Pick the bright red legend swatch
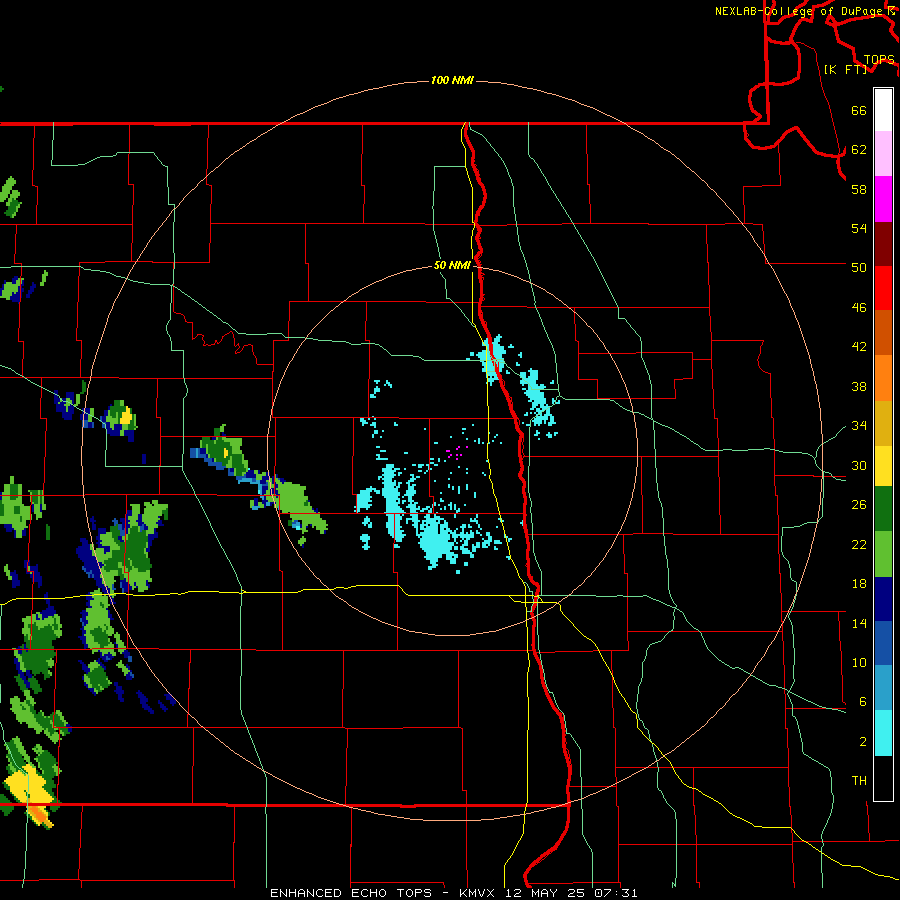 point(883,288)
